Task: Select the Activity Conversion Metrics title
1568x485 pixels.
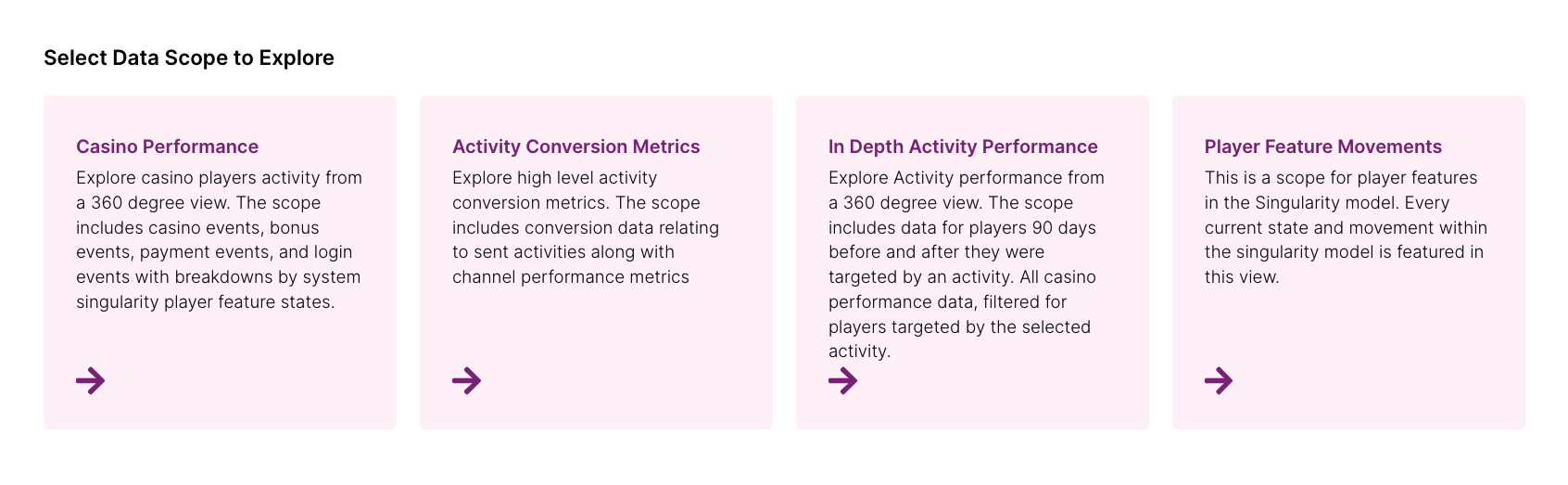Action: [575, 147]
